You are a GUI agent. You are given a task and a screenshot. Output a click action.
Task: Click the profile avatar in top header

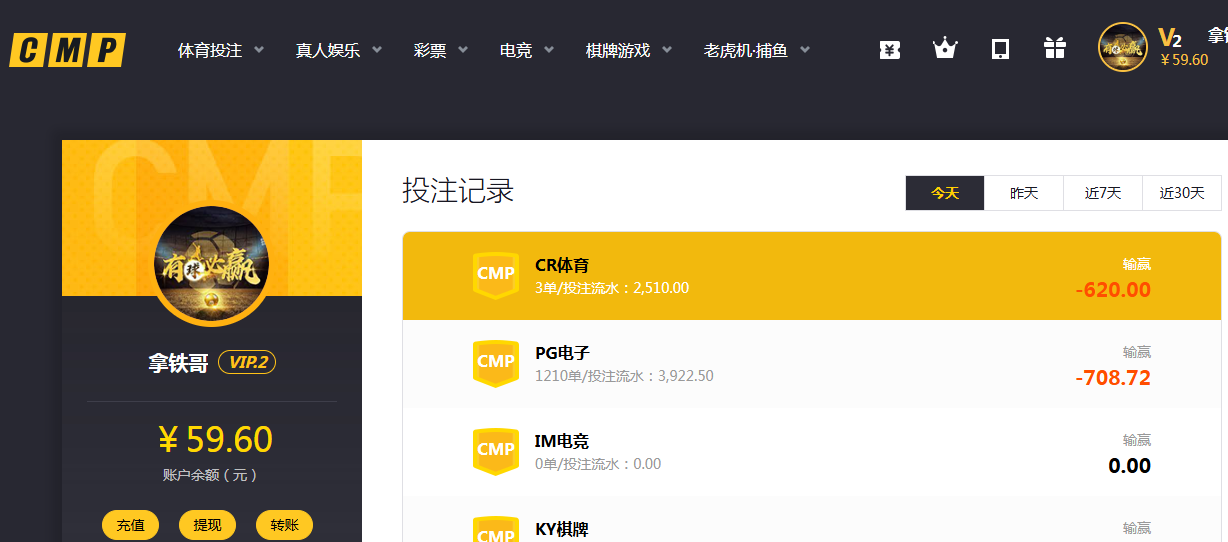tap(1122, 47)
